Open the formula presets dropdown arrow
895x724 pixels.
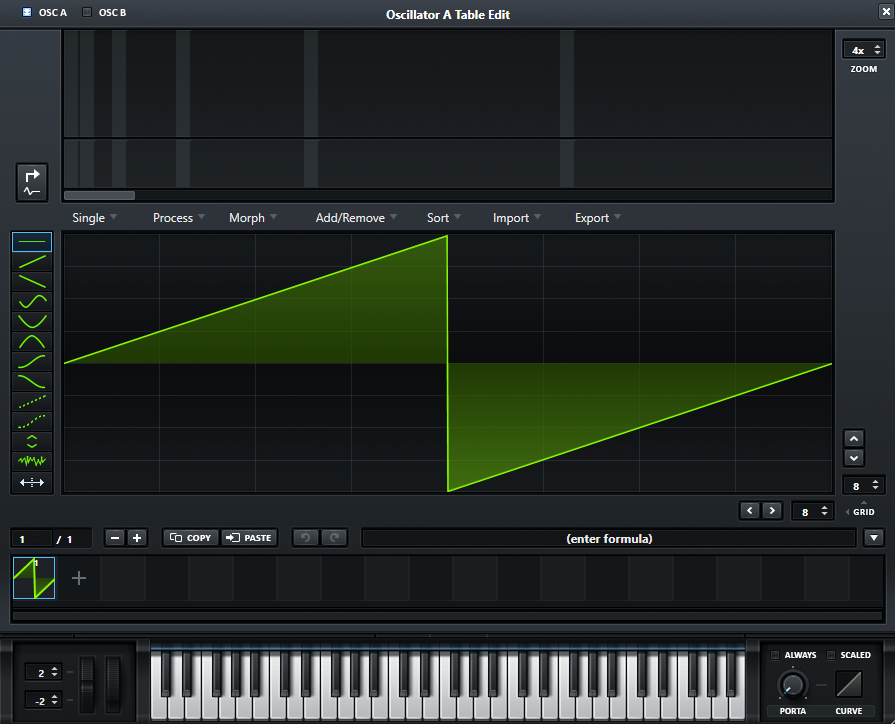tap(874, 538)
